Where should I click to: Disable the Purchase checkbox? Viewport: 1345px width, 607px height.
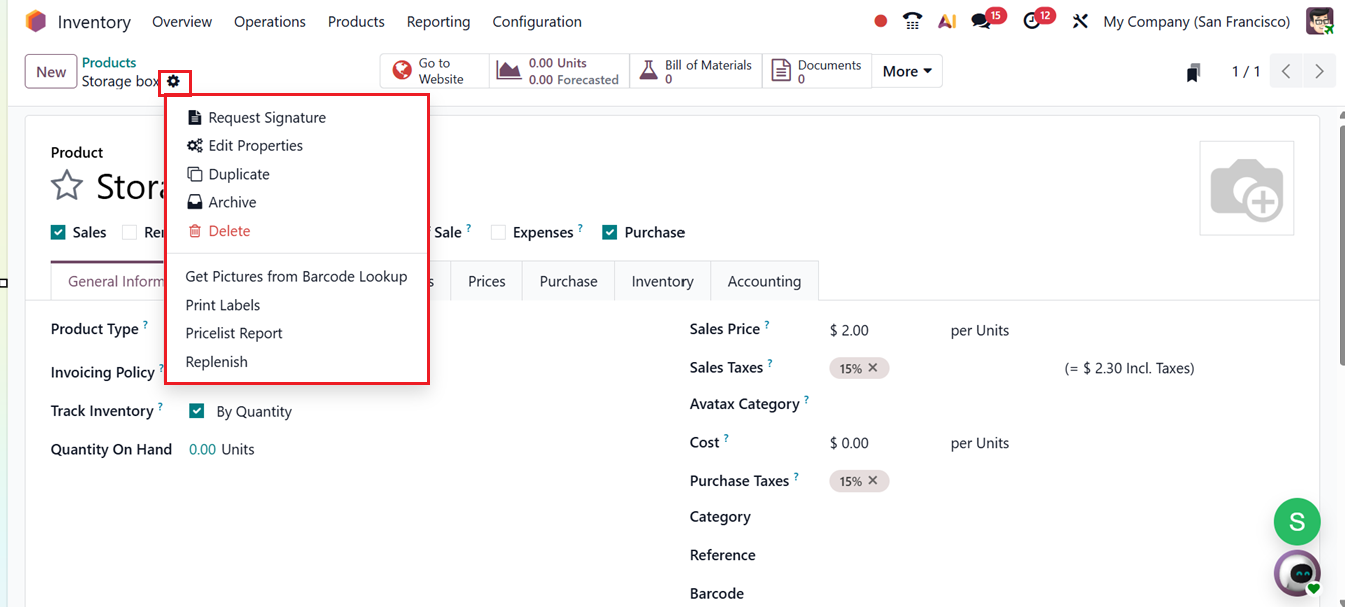pos(609,232)
